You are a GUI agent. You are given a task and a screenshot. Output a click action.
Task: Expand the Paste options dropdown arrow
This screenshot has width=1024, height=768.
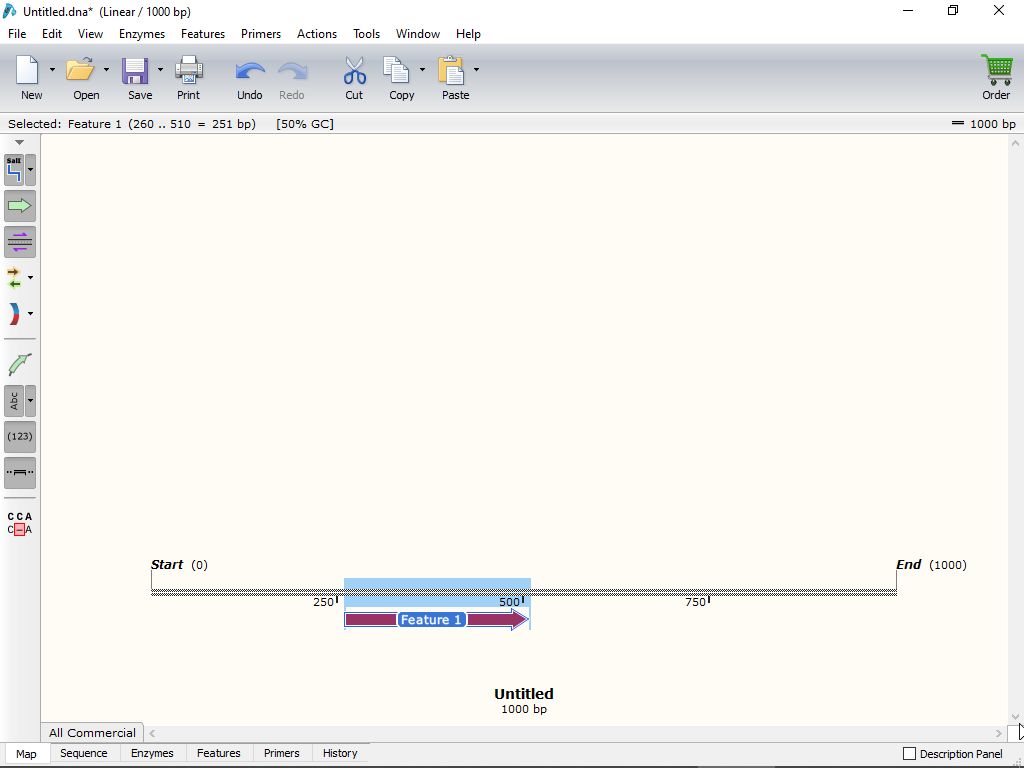[x=476, y=70]
